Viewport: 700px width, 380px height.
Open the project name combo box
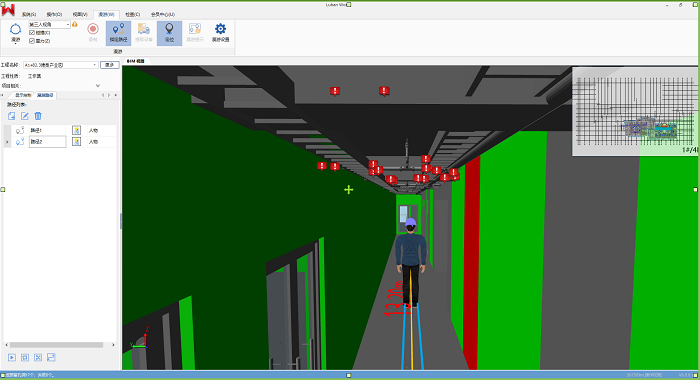(x=60, y=65)
